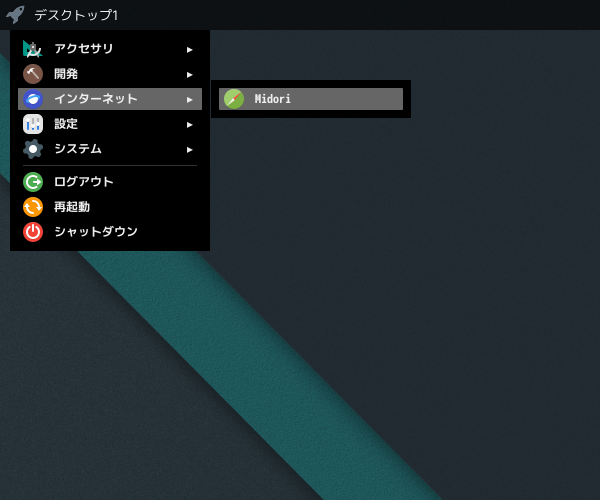The image size is (600, 500).
Task: Expand the 開発 submenu arrow
Action: pos(189,75)
